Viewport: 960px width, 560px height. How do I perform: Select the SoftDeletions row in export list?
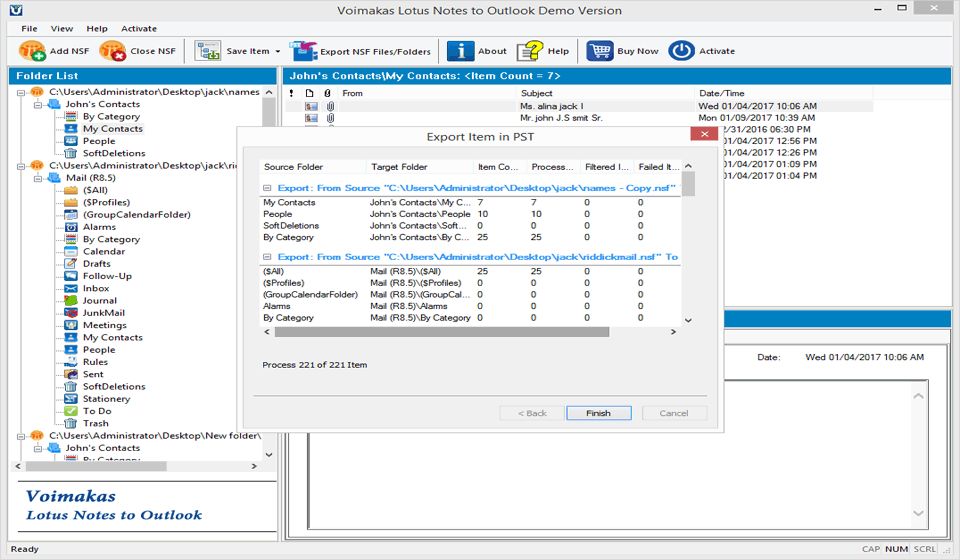470,225
